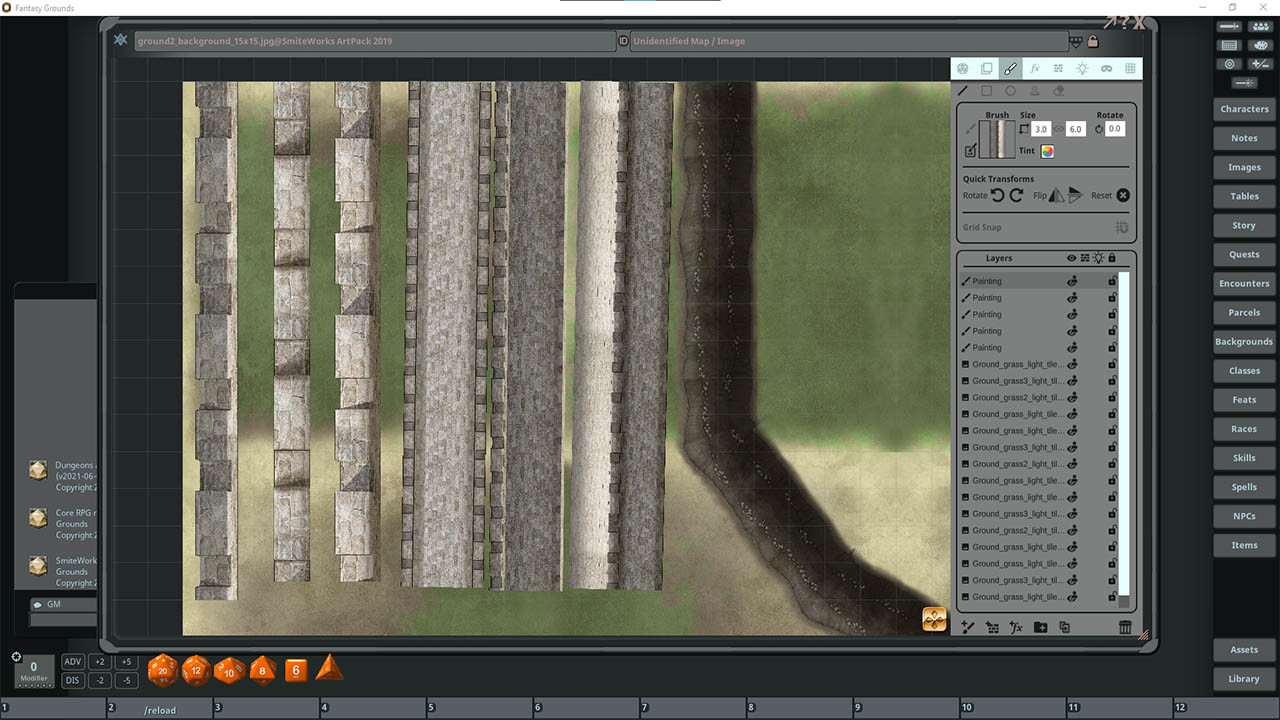Switch to the FX mode in the image toolbar
This screenshot has width=1280, height=720.
click(x=1035, y=68)
